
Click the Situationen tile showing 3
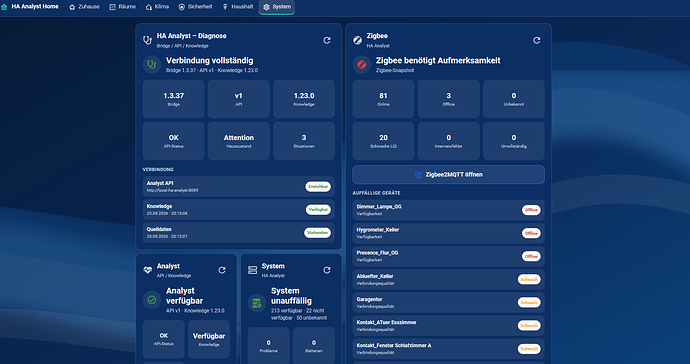coord(304,141)
